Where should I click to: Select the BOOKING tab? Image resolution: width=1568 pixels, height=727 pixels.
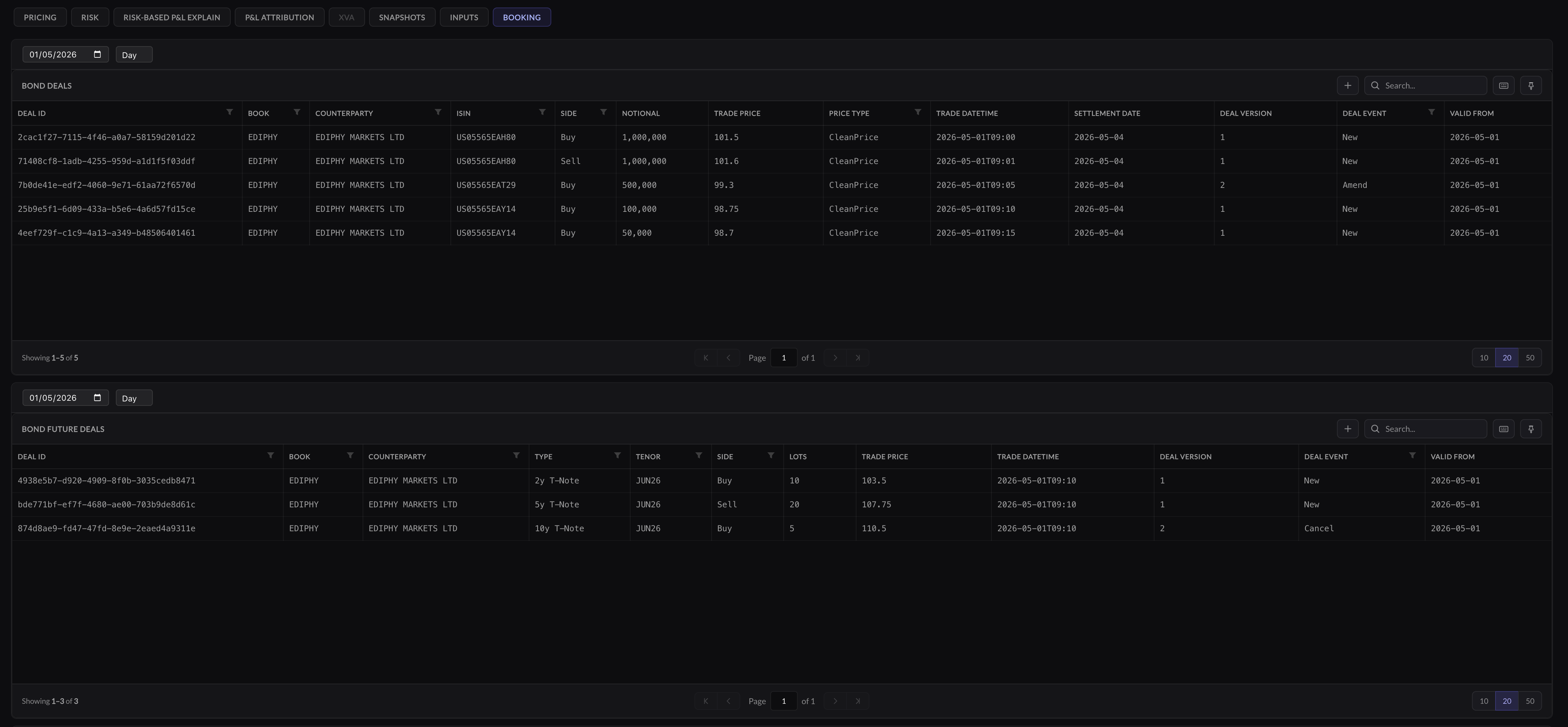click(522, 17)
